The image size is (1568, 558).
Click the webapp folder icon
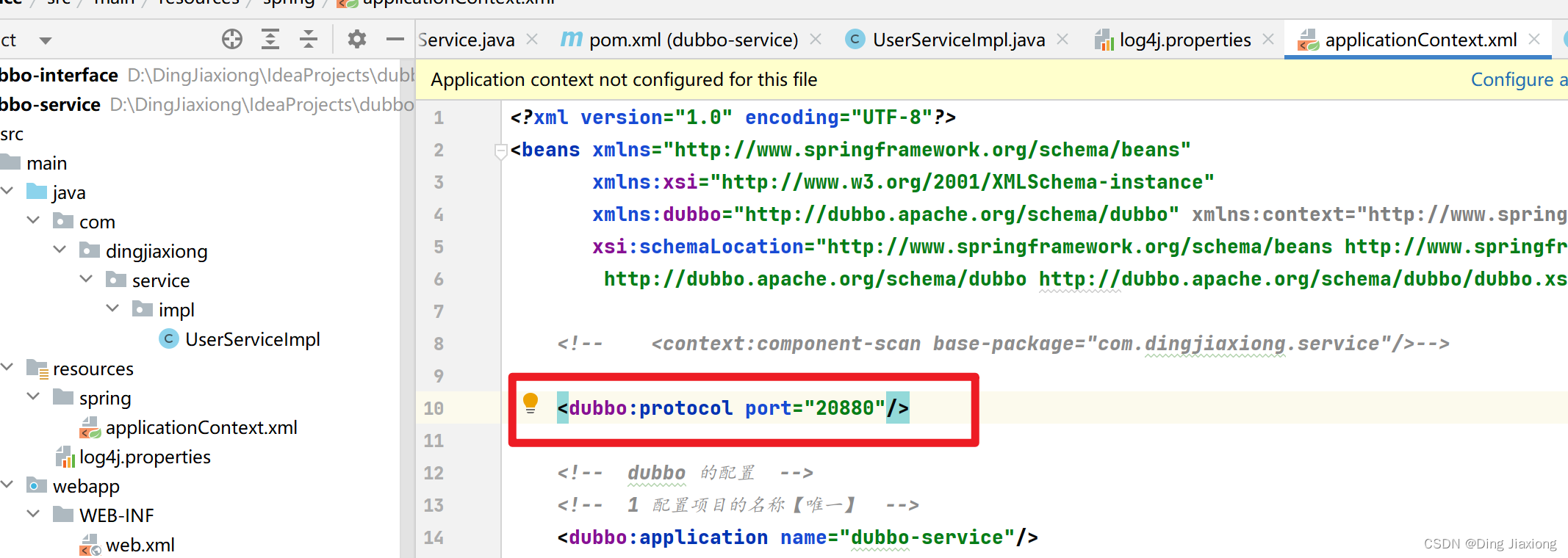click(37, 485)
